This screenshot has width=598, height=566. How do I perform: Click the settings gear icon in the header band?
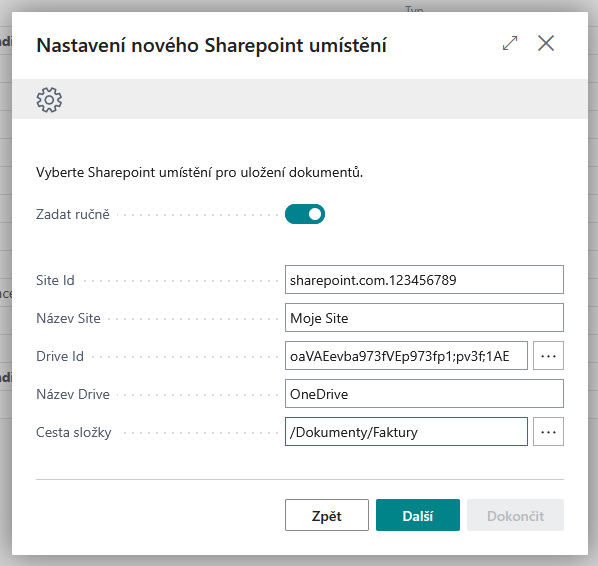pyautogui.click(x=49, y=100)
